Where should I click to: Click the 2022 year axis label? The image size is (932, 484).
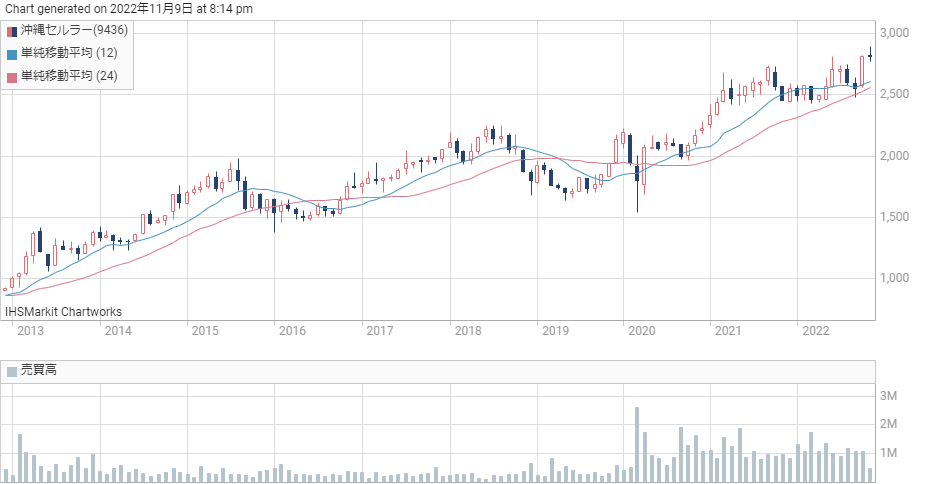click(x=816, y=331)
